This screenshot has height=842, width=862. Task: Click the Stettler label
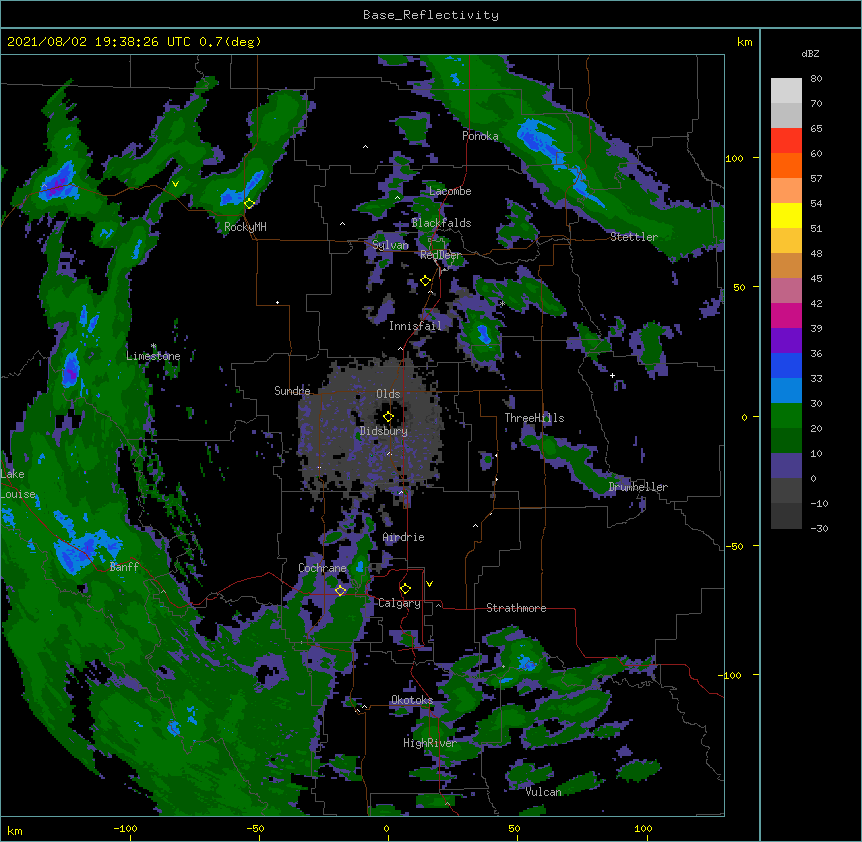coord(634,237)
